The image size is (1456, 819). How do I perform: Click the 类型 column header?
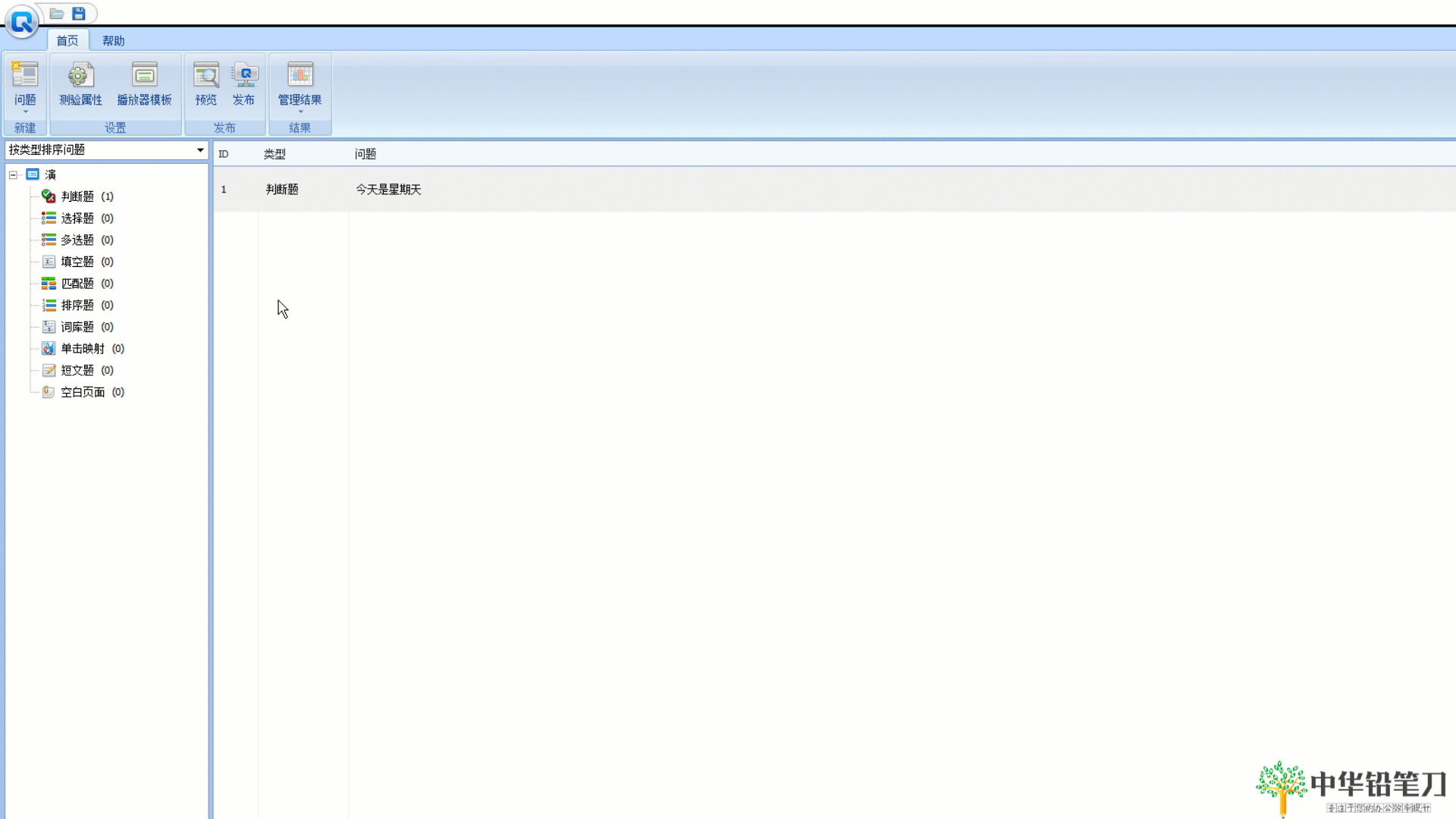pos(275,154)
